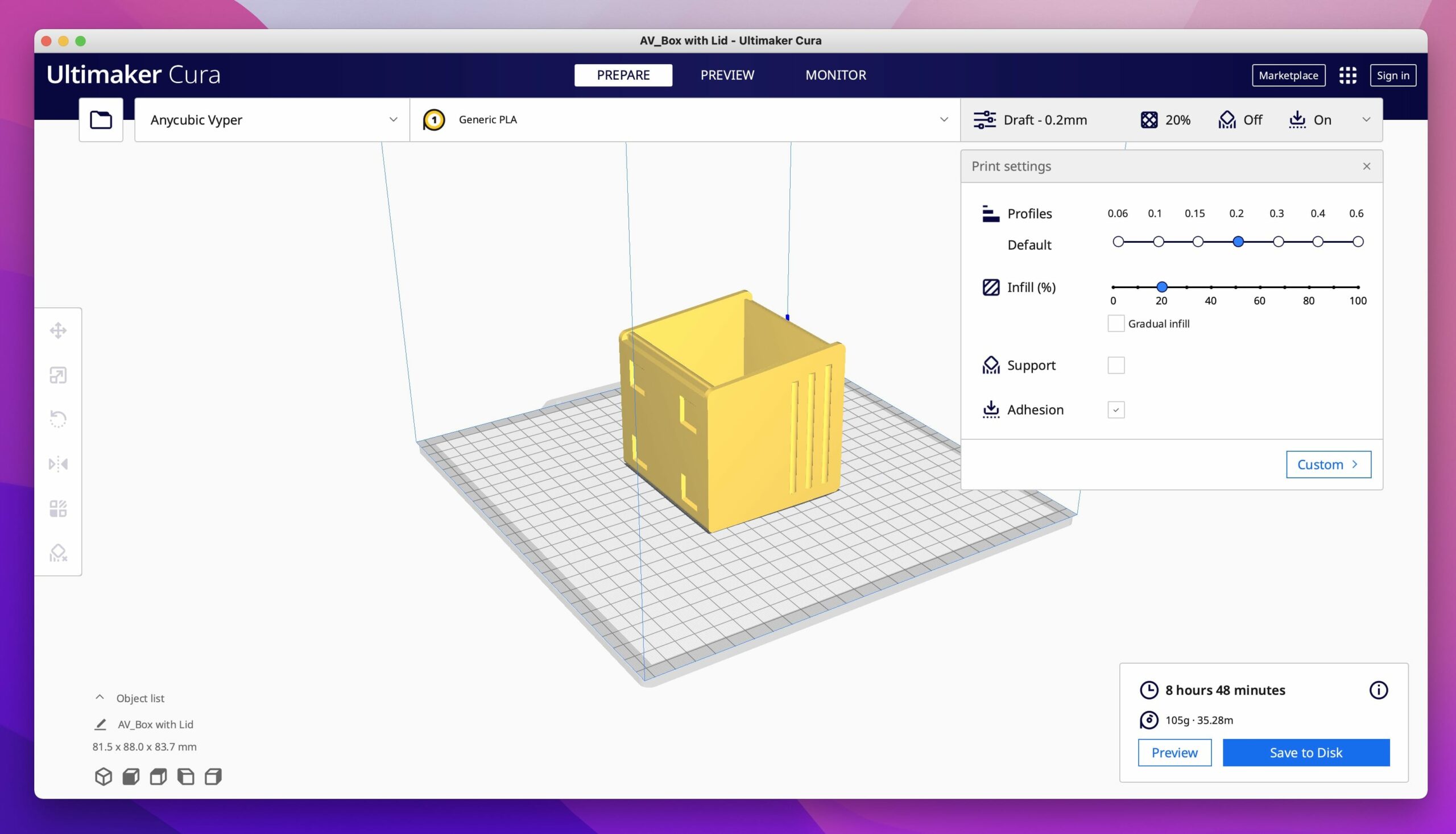This screenshot has width=1456, height=834.
Task: Switch to front view cube icon
Action: [131, 777]
